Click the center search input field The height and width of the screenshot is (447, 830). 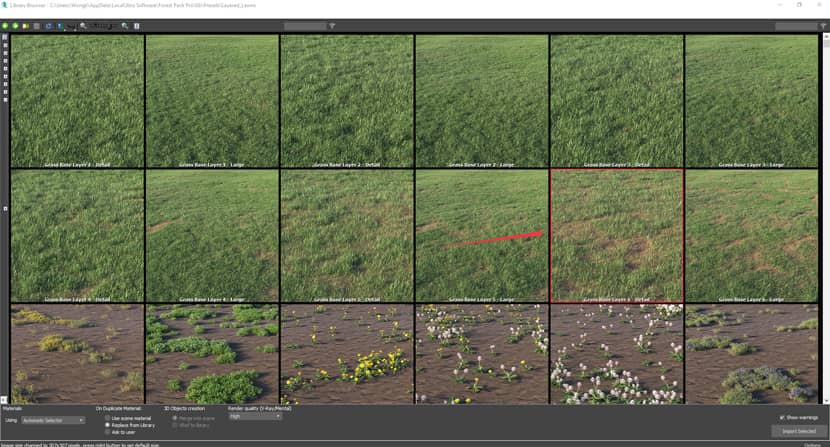[x=304, y=25]
